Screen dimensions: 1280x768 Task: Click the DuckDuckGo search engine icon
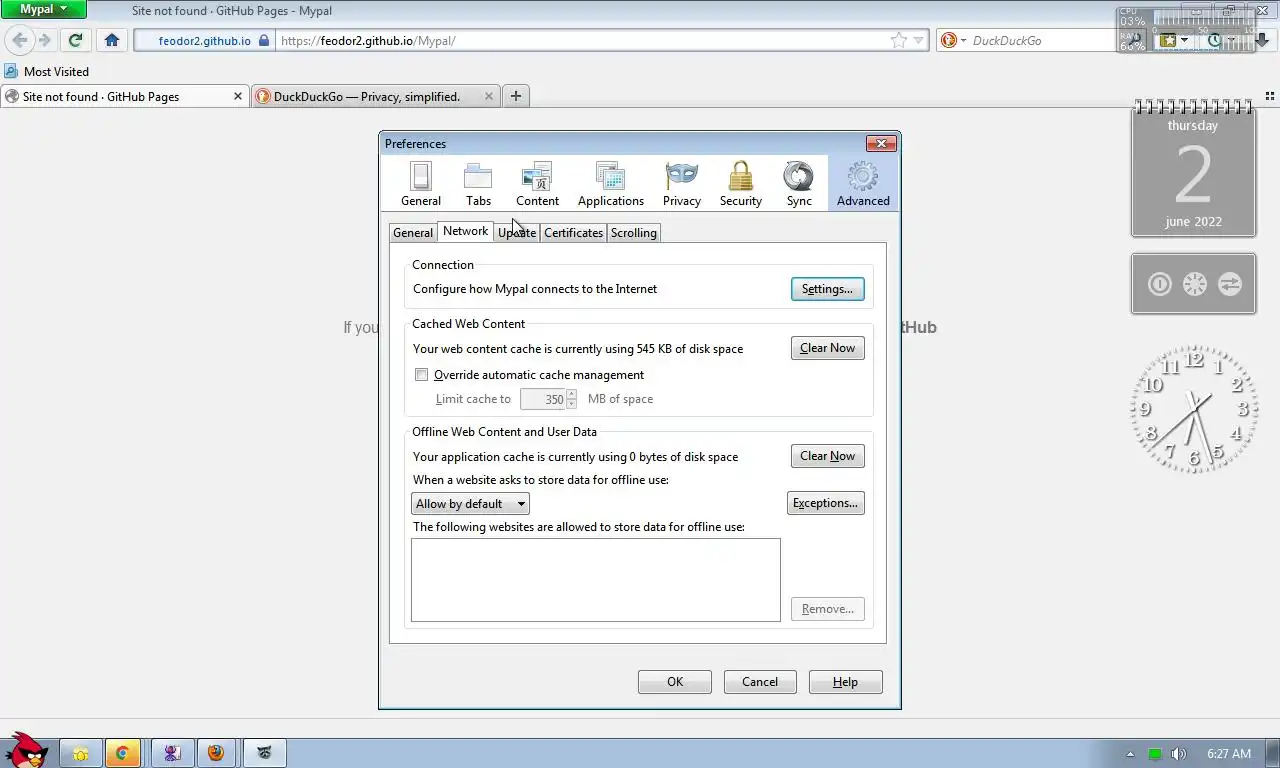(x=949, y=41)
